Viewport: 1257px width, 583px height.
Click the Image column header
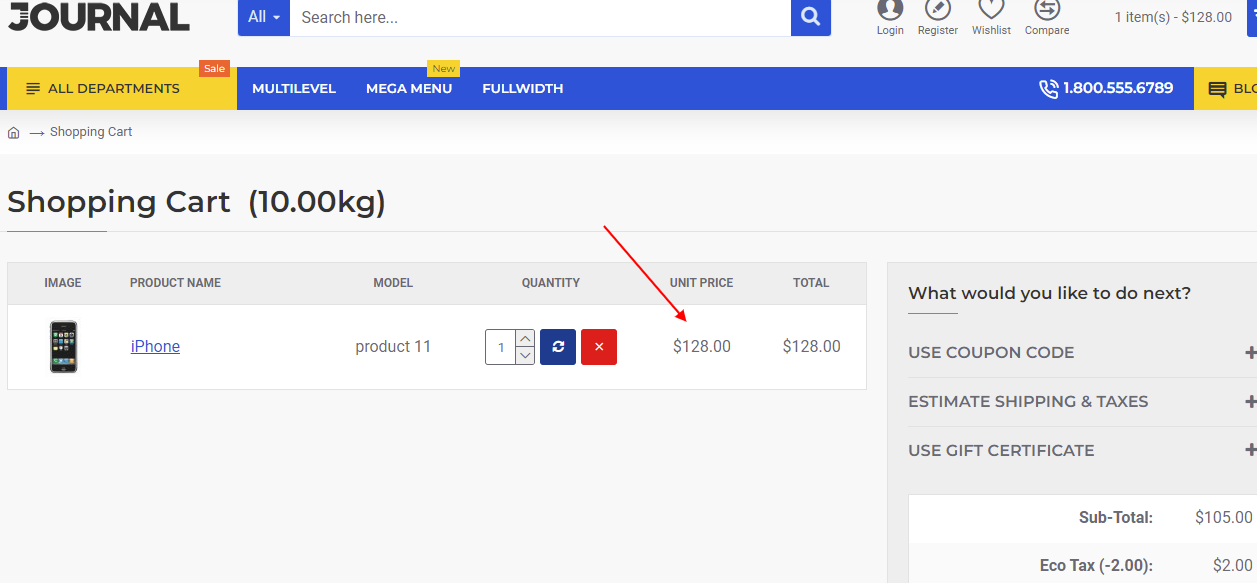63,283
